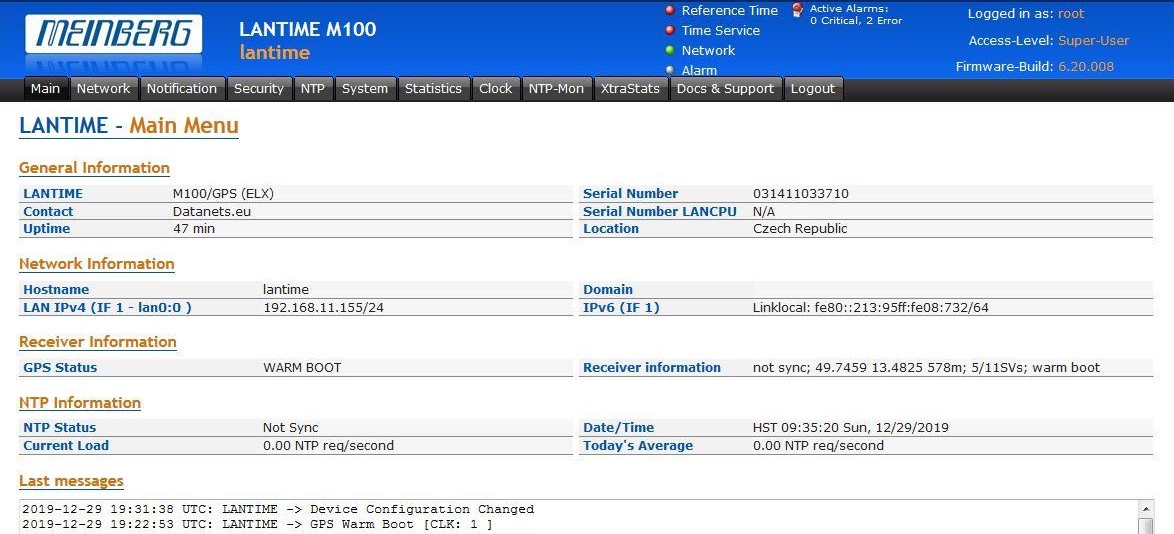Click the Network green status LED
1174x534 pixels.
670,50
